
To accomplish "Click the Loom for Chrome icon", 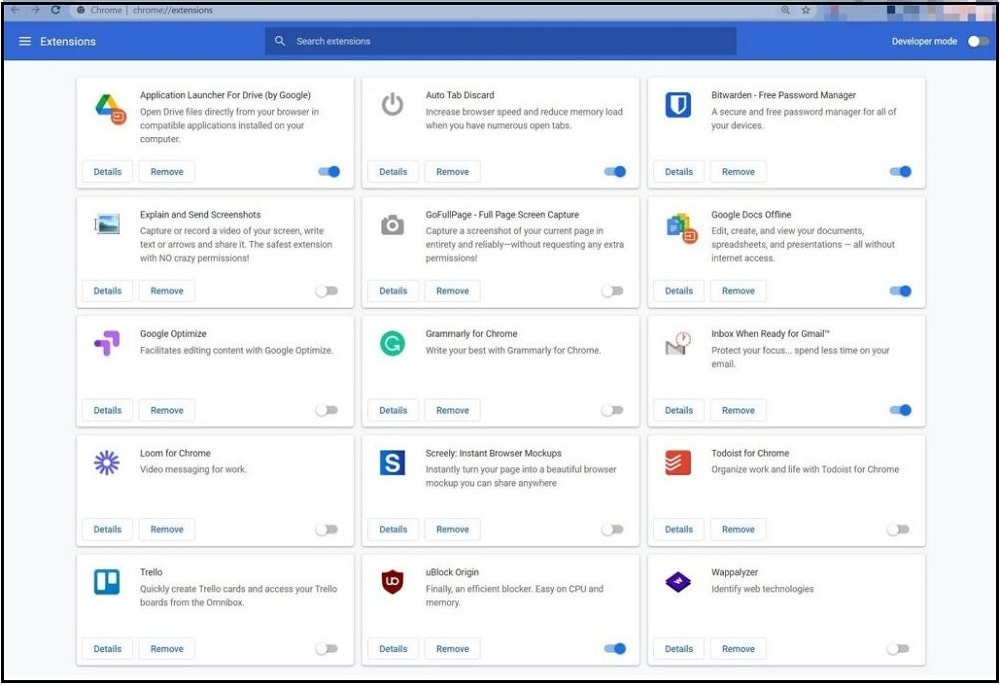I will (107, 462).
